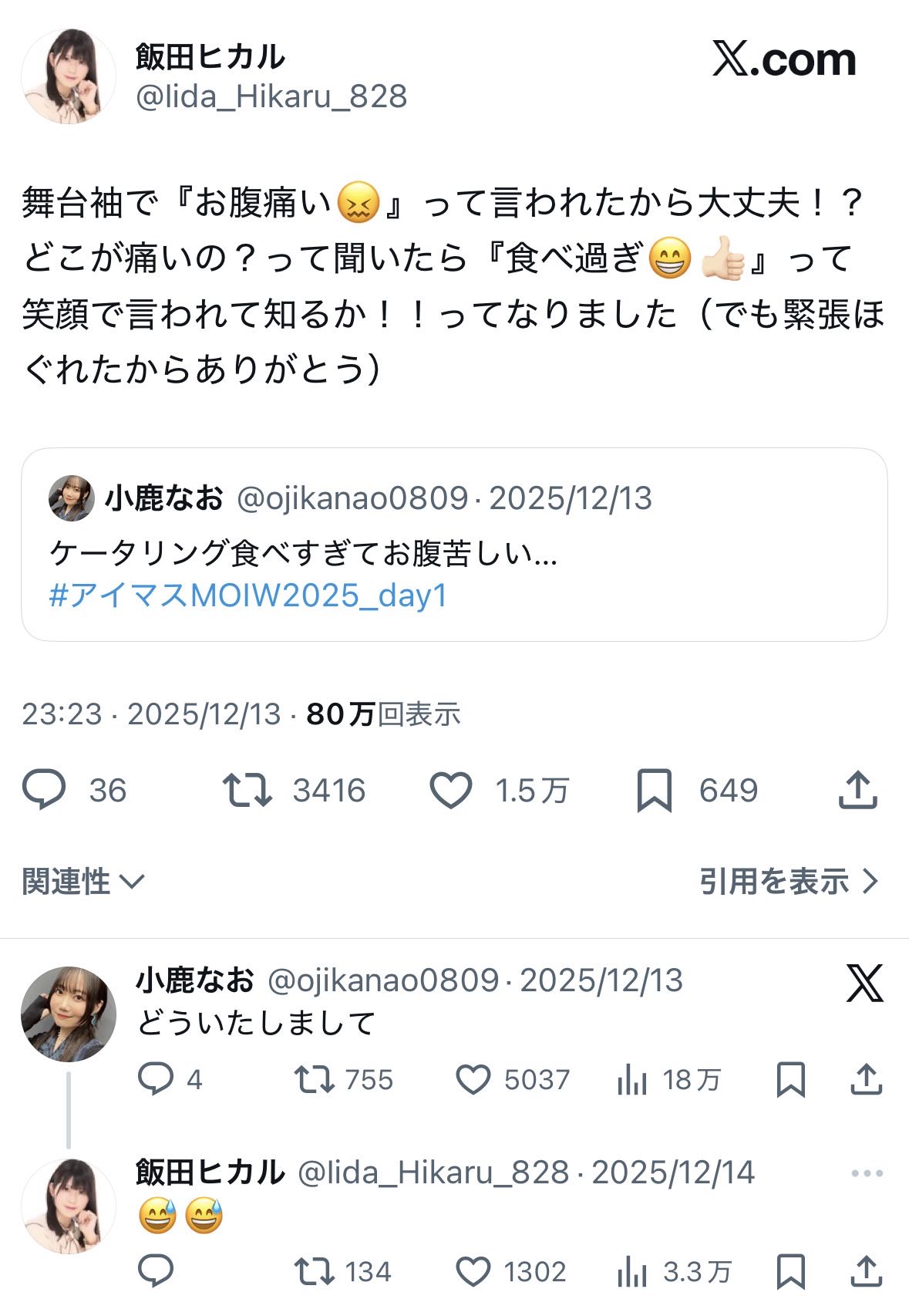Image resolution: width=909 pixels, height=1316 pixels.
Task: Share the main post via share icon
Action: 857,791
